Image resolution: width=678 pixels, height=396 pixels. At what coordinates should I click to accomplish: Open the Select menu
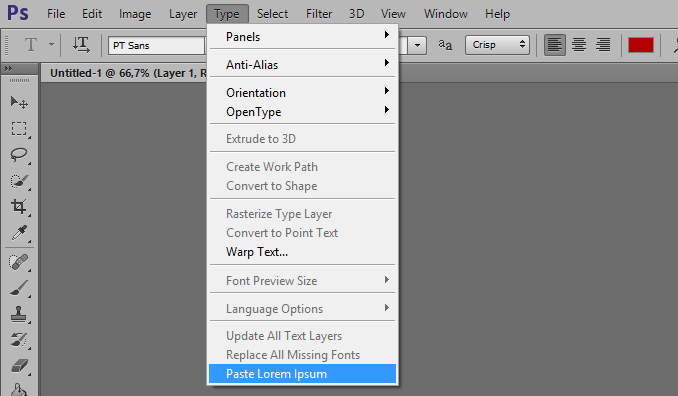point(272,14)
